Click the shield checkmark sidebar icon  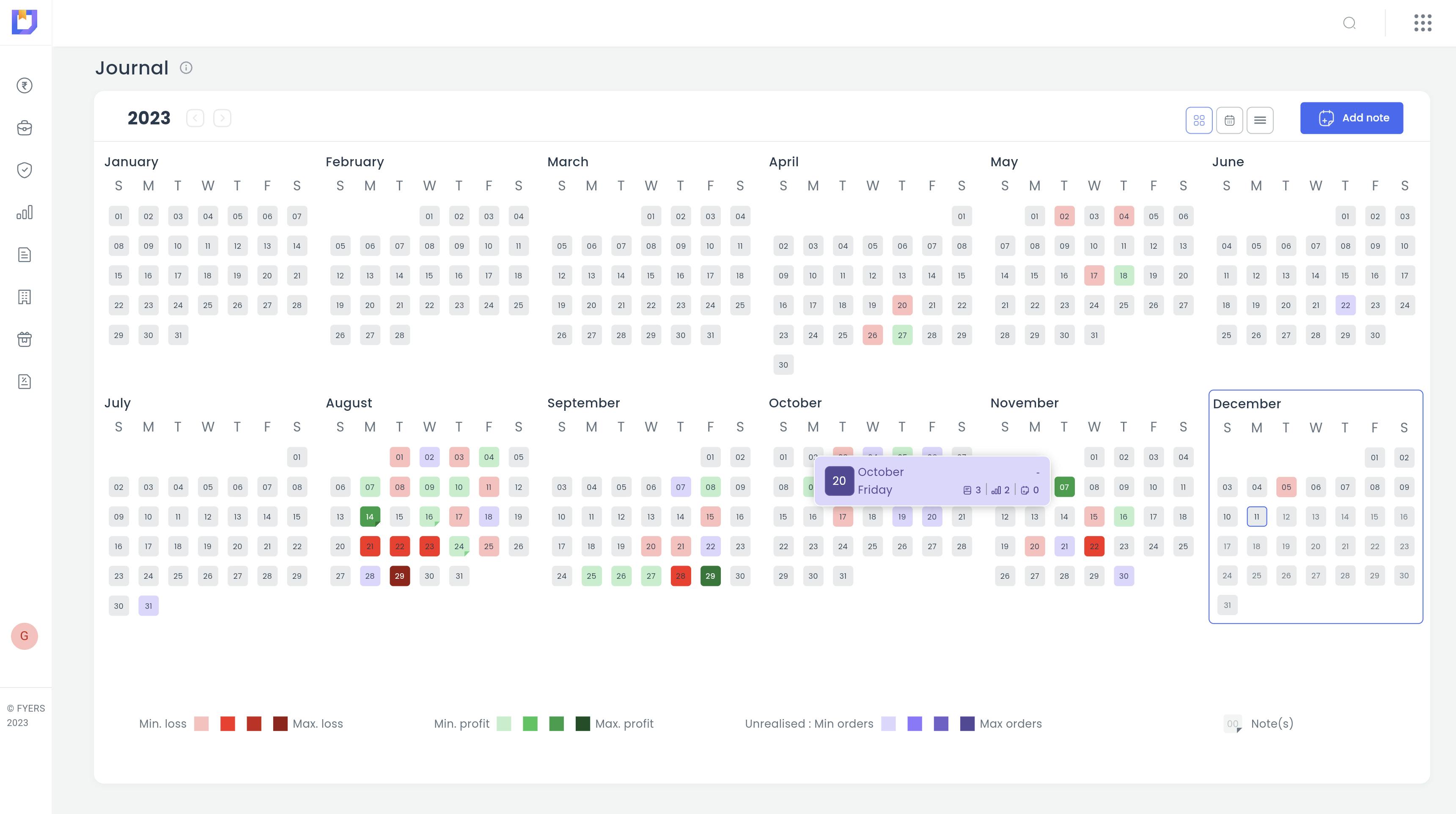[x=24, y=170]
